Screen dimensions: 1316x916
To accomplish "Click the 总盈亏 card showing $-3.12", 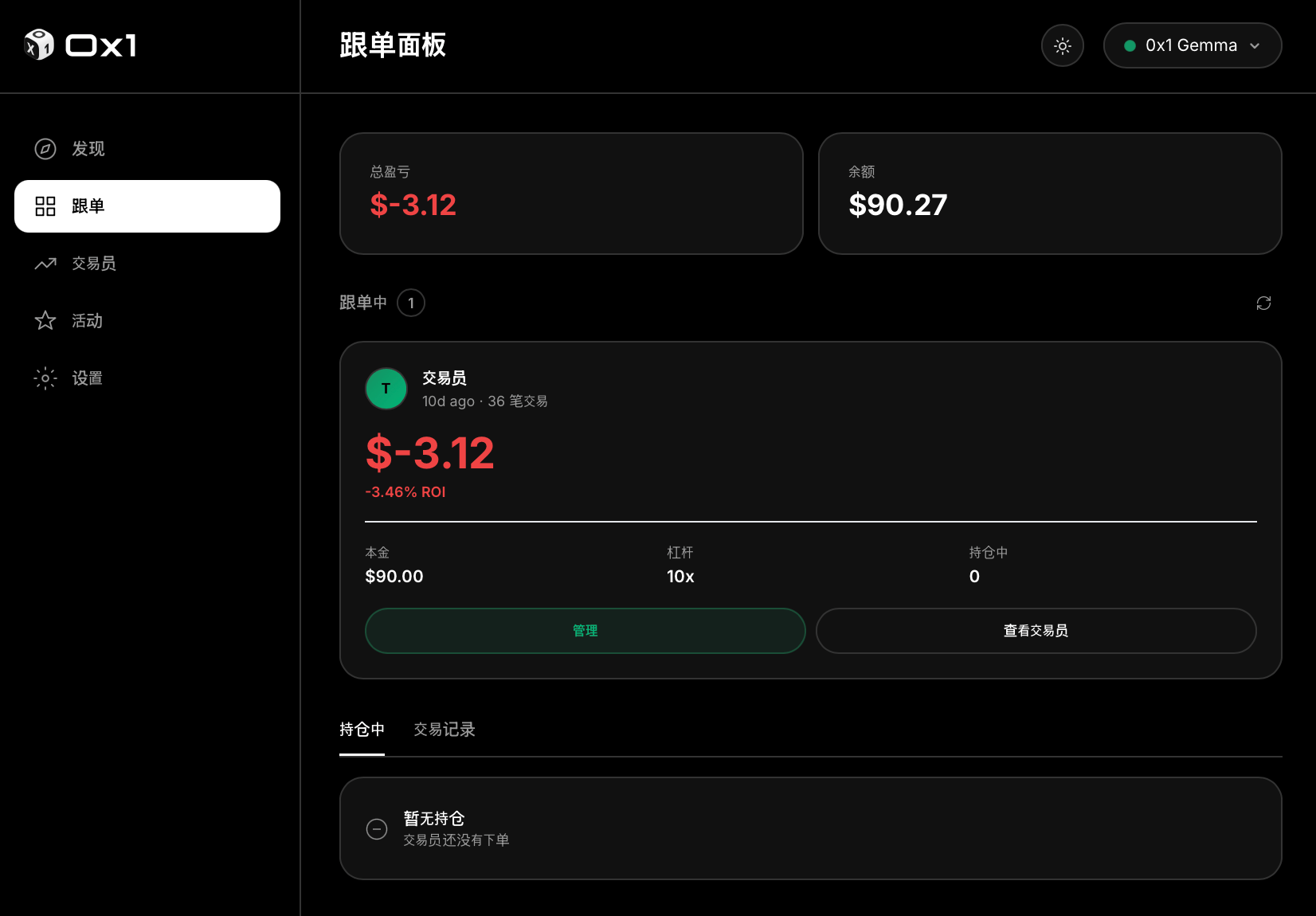I will (571, 194).
